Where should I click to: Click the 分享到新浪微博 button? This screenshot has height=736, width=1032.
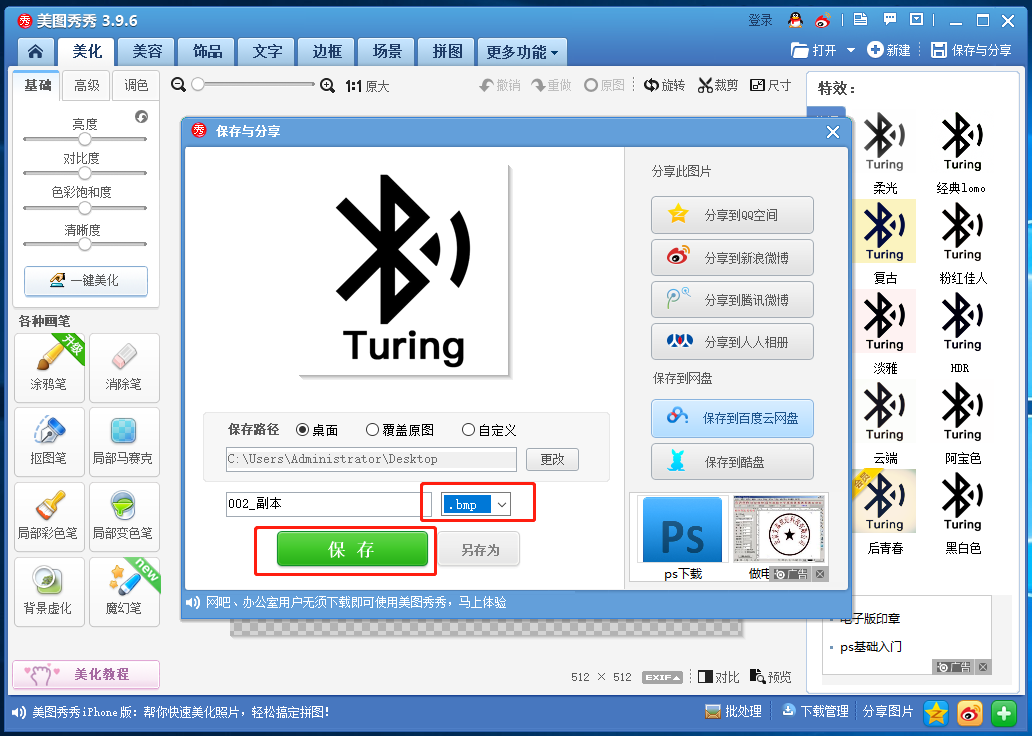click(x=732, y=257)
